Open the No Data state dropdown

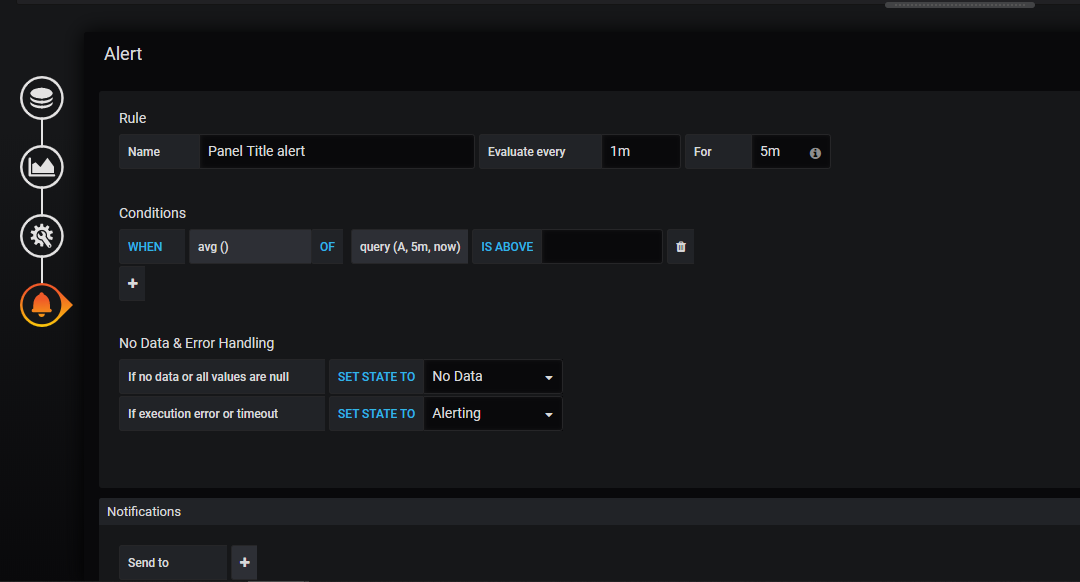click(492, 377)
